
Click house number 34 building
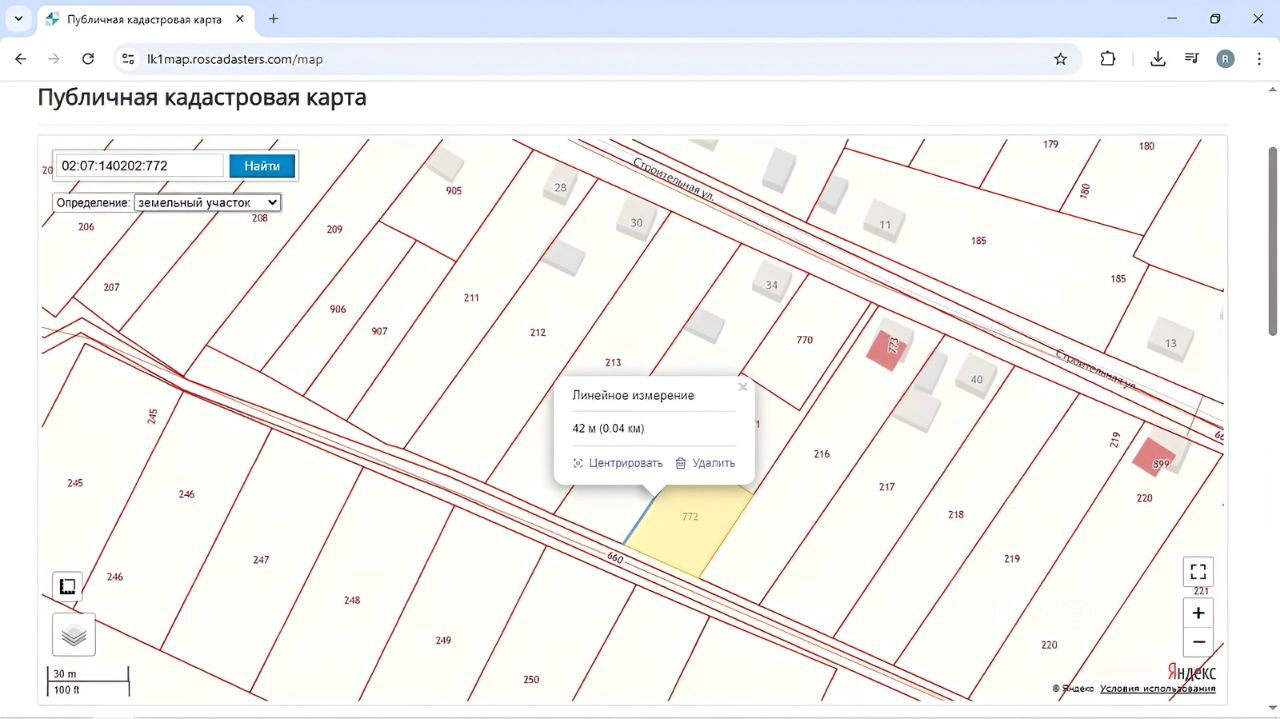772,283
